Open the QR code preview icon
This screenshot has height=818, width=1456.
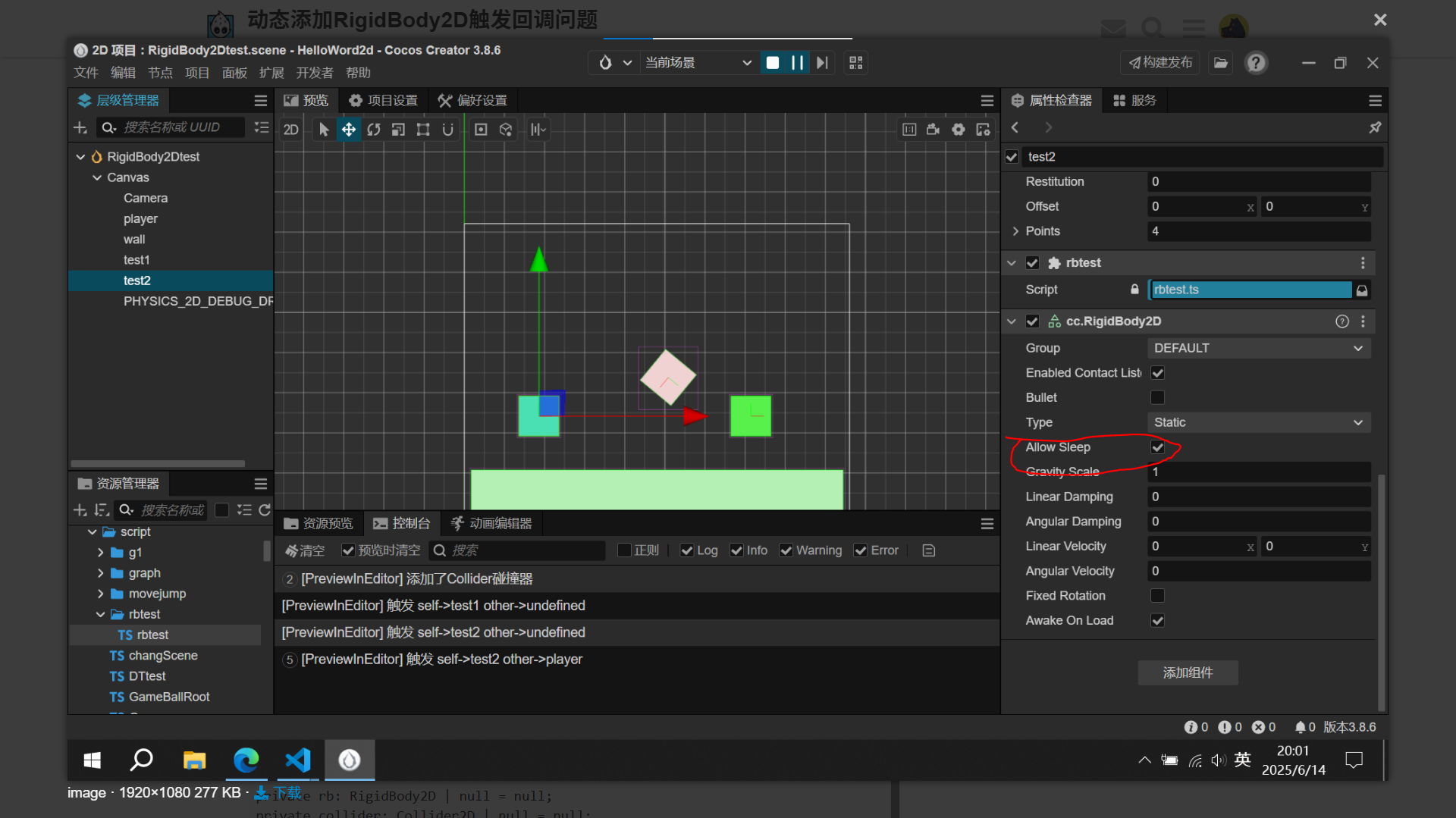[x=856, y=63]
